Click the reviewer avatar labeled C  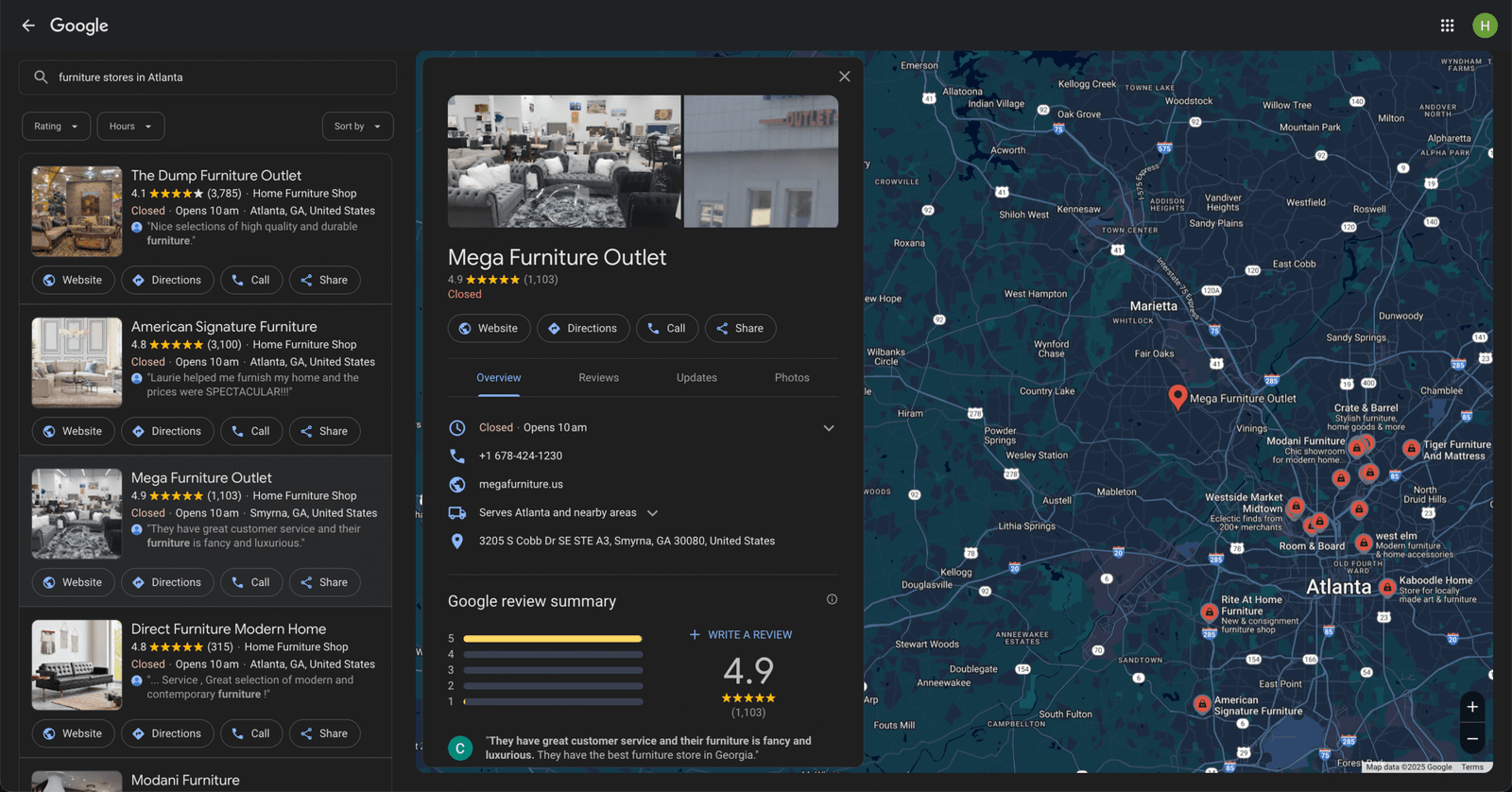coord(460,749)
